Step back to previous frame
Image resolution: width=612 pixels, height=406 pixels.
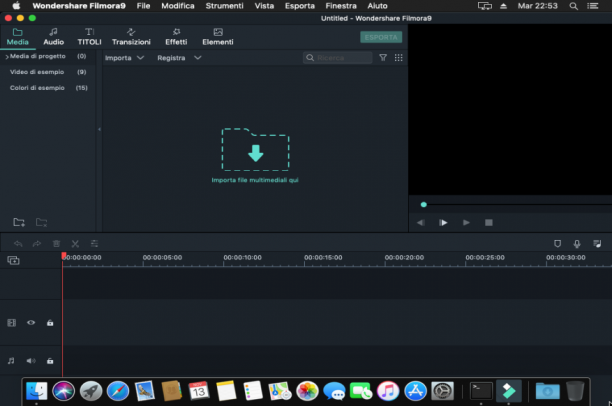pos(421,223)
